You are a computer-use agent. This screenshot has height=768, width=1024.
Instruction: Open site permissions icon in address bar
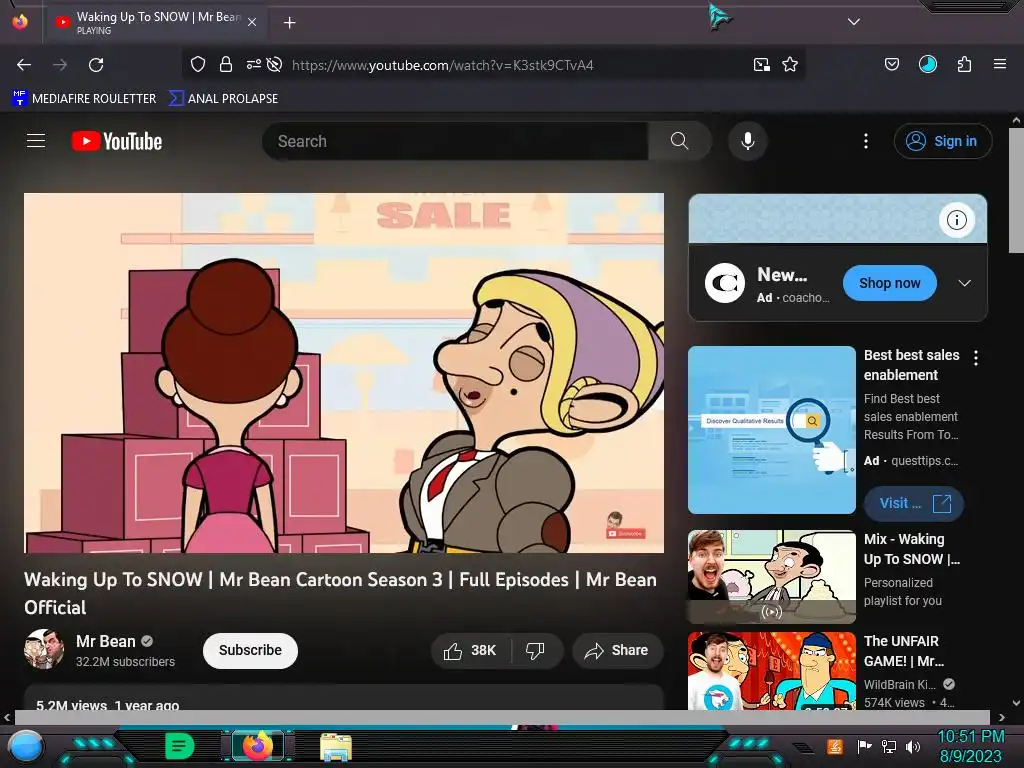pos(253,64)
